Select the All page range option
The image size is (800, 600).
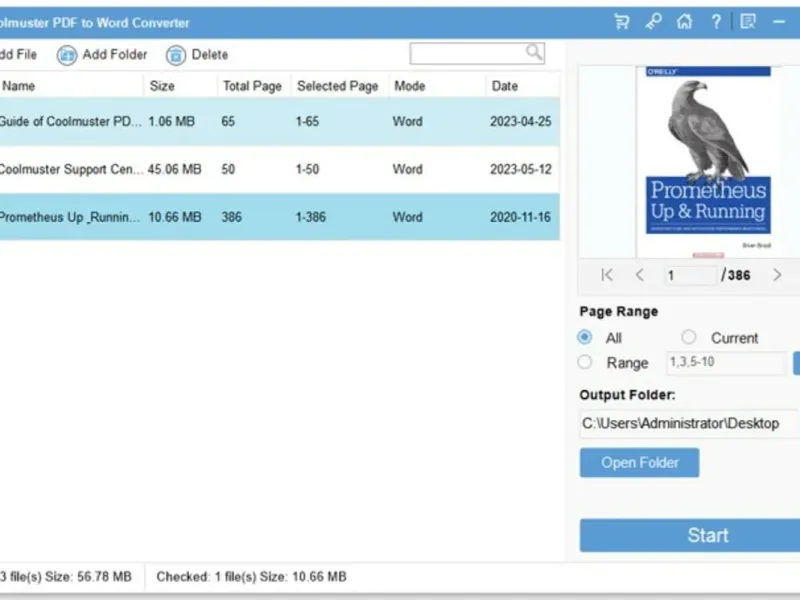click(585, 337)
